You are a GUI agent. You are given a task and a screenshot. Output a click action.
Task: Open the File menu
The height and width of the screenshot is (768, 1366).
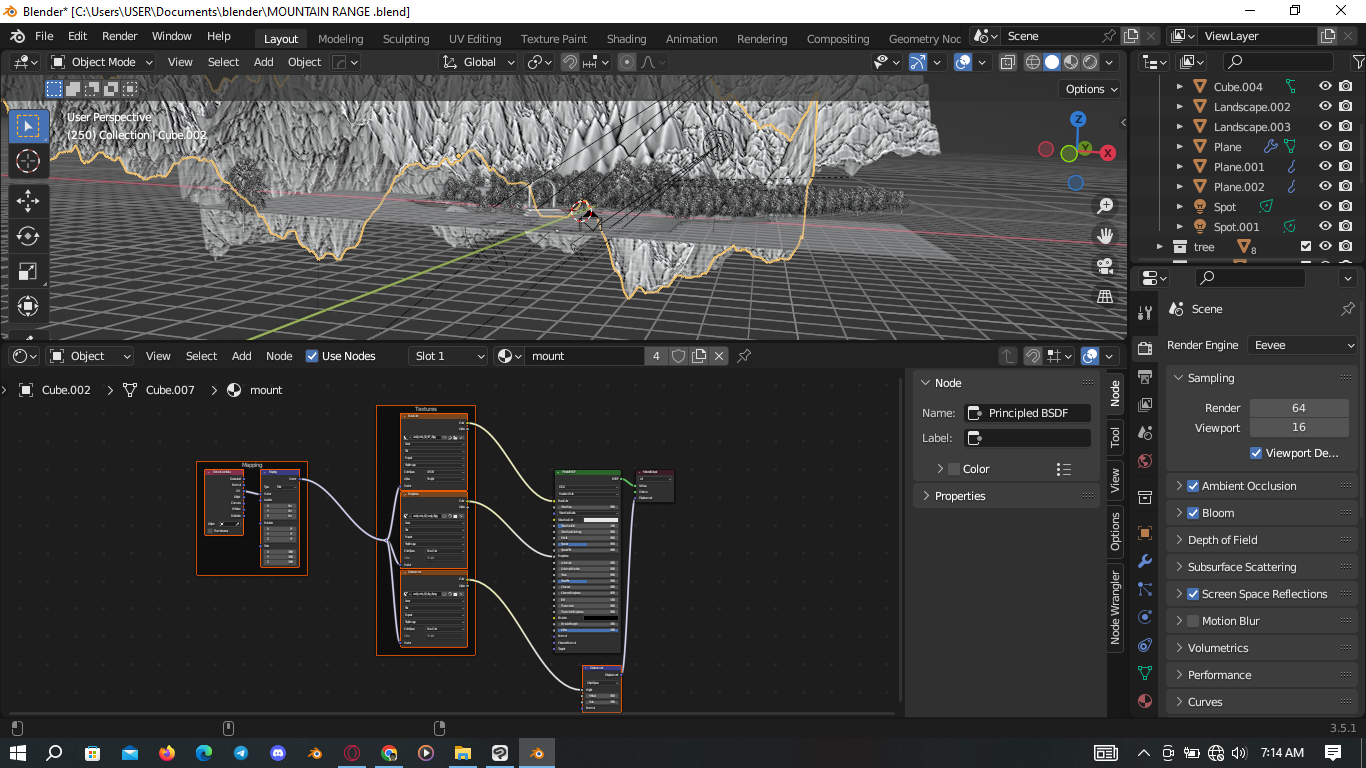coord(44,36)
